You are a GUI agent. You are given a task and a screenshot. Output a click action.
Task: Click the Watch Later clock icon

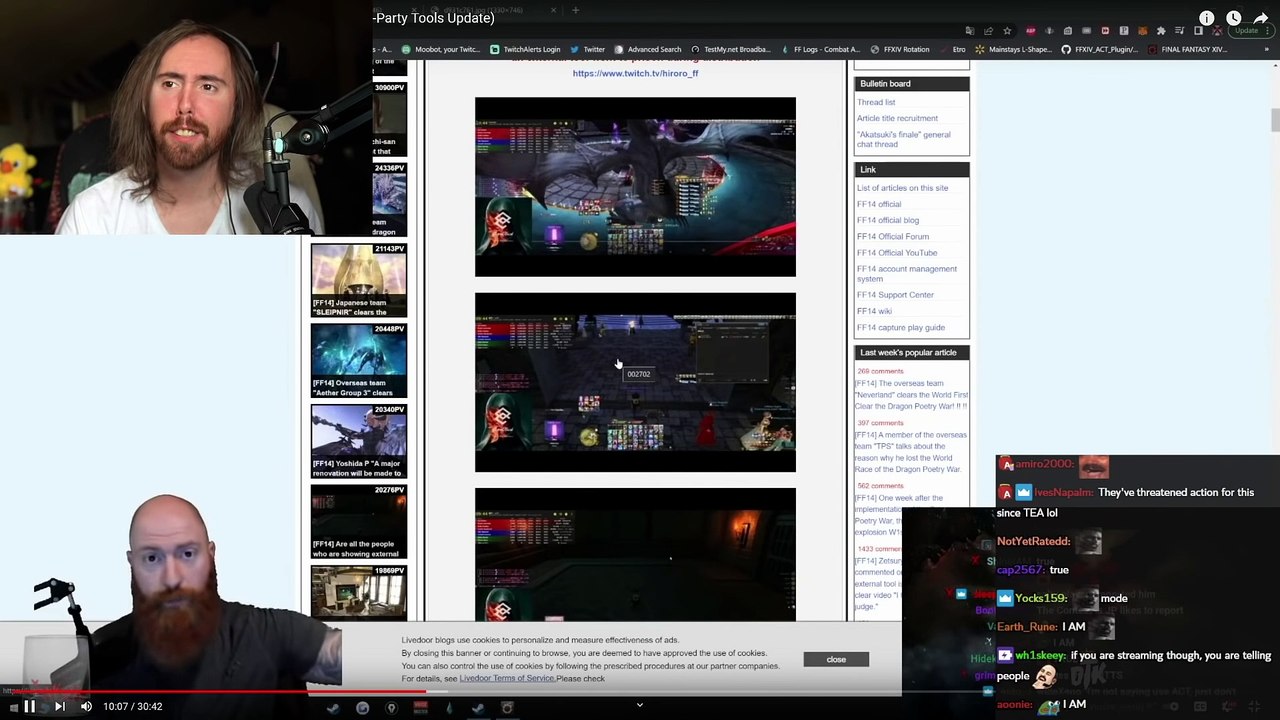[1234, 18]
